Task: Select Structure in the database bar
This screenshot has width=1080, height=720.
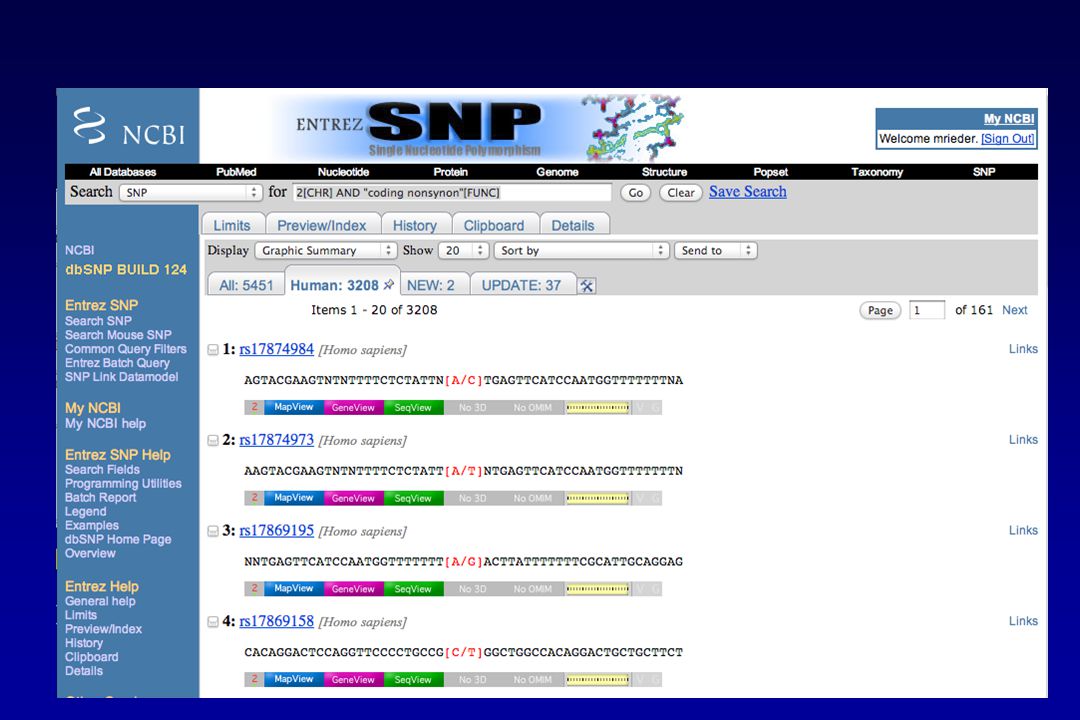Action: [x=664, y=172]
